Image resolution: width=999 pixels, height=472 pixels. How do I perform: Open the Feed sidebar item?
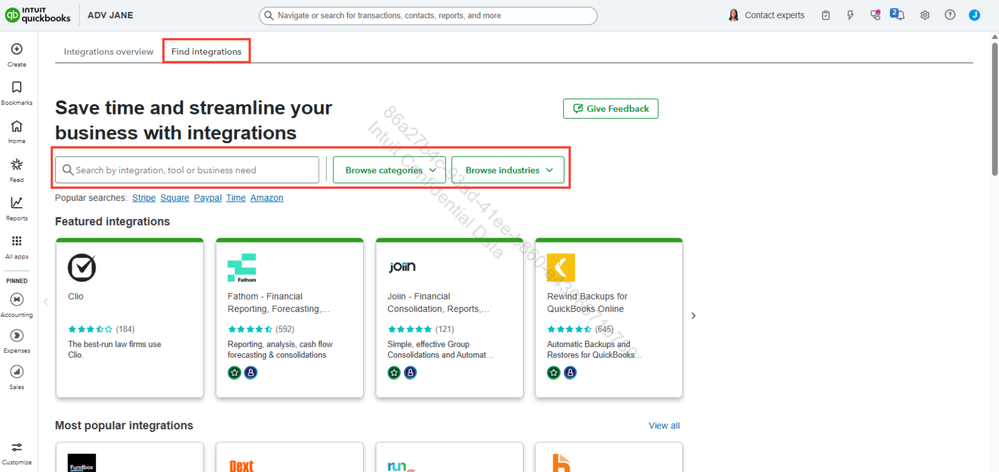point(17,170)
